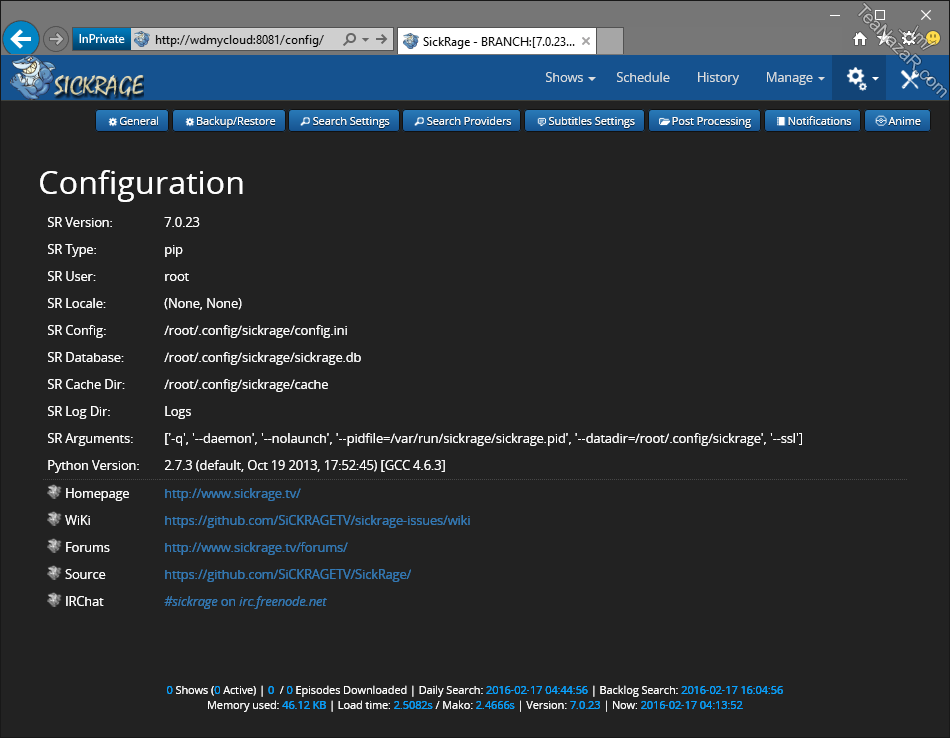Click the search magnifier in address bar
This screenshot has width=950, height=738.
[x=350, y=39]
